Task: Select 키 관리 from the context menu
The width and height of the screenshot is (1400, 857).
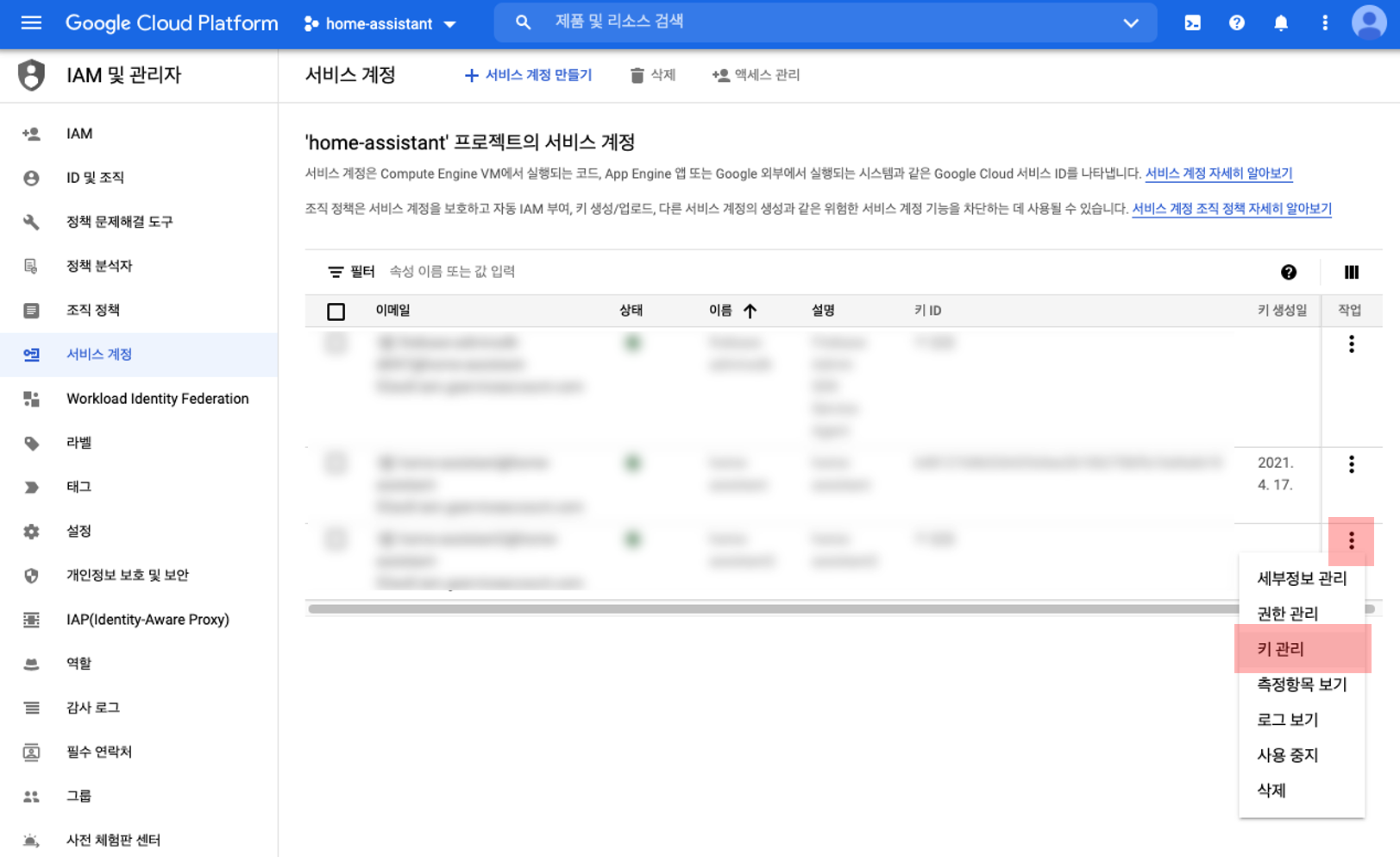Action: pyautogui.click(x=1302, y=649)
